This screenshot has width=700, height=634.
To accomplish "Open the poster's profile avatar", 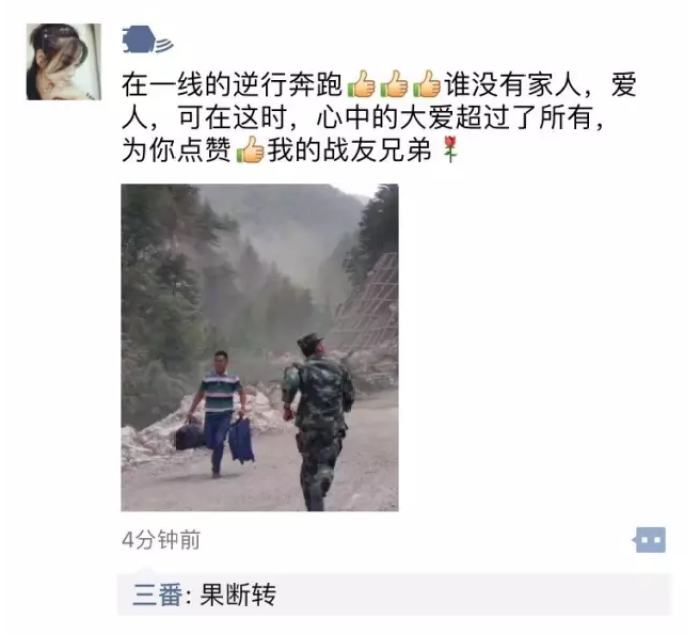I will 64,62.
